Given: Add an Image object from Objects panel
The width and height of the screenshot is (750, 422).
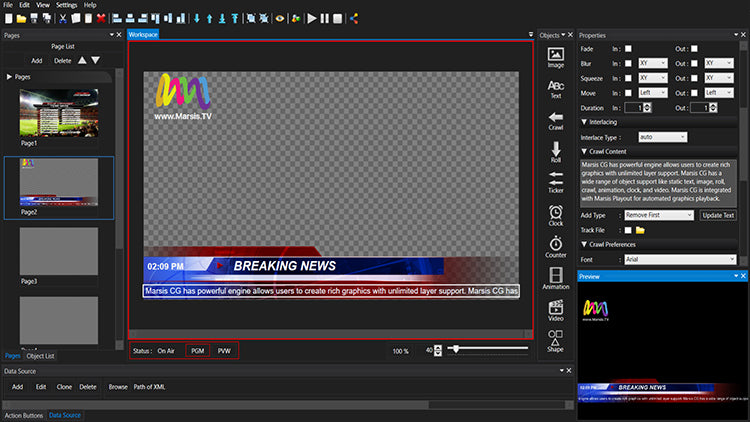Looking at the screenshot, I should [556, 56].
